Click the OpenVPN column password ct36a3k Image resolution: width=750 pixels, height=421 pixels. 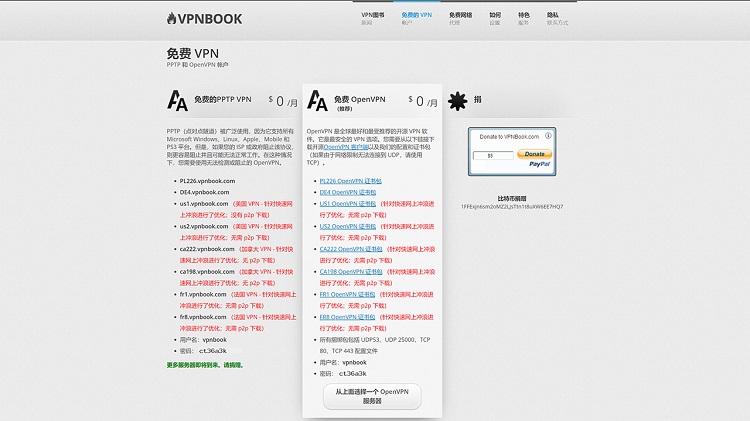tap(353, 374)
